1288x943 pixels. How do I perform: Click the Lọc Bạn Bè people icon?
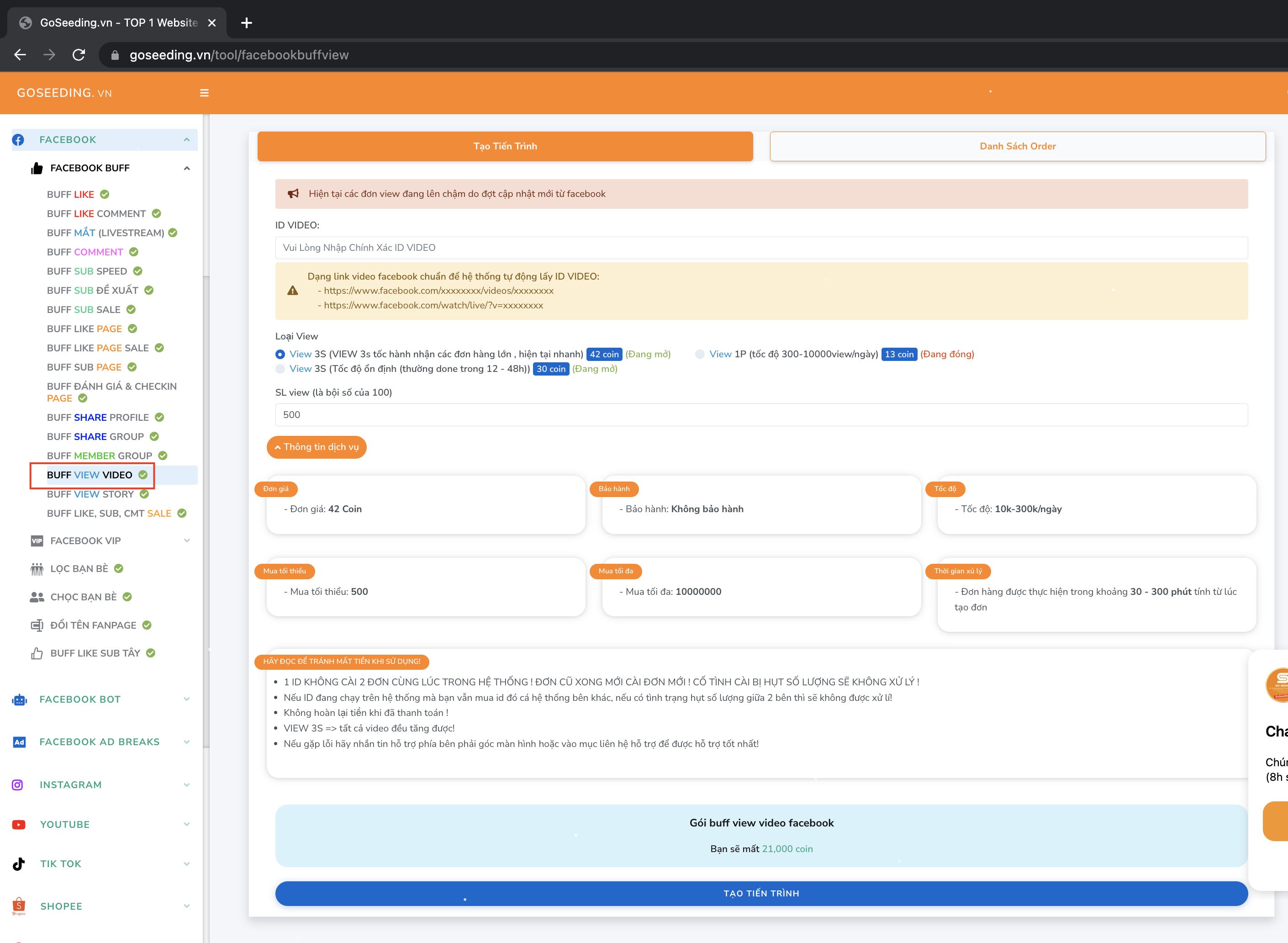[x=37, y=568]
